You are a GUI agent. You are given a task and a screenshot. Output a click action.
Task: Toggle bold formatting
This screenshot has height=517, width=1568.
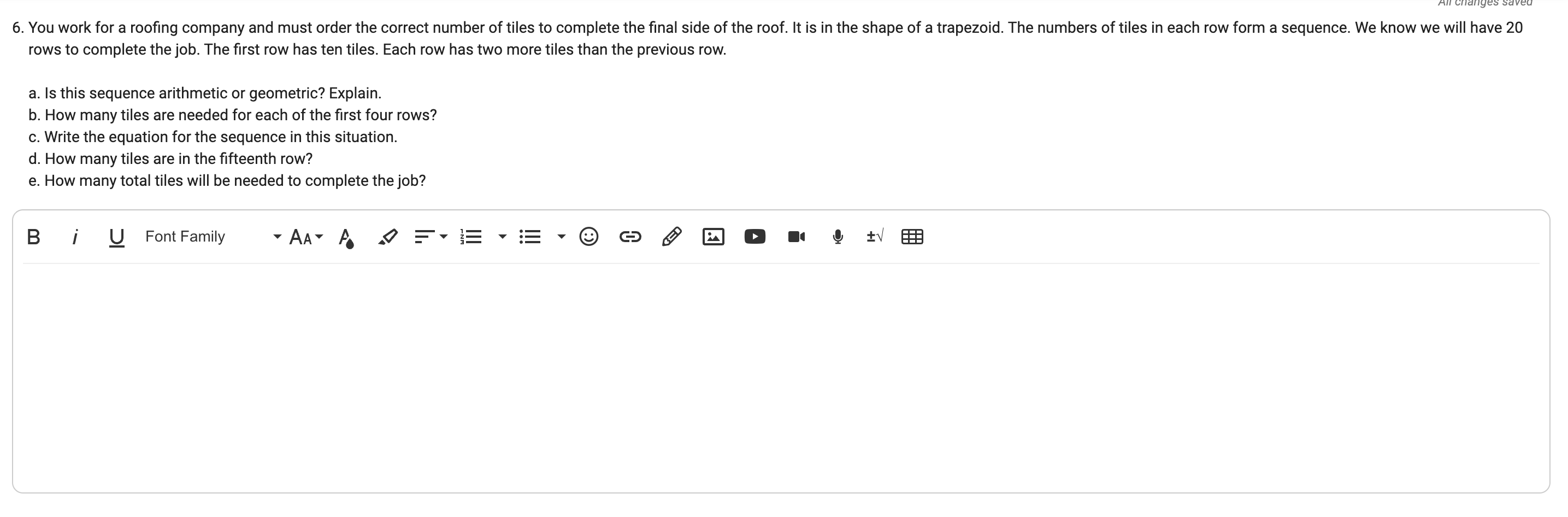tap(33, 236)
